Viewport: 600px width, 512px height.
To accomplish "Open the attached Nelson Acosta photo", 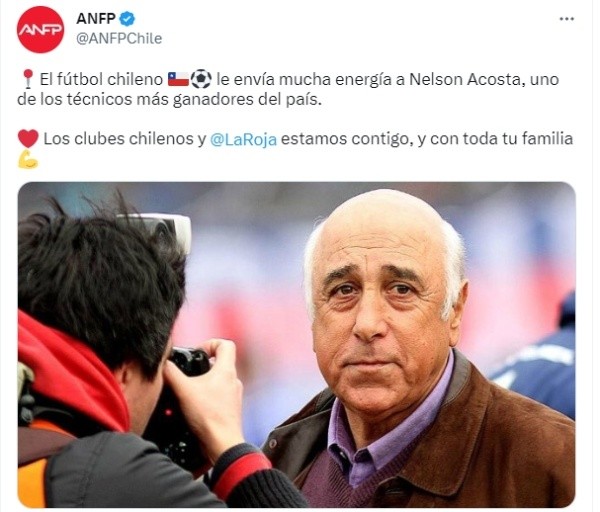I will point(297,345).
